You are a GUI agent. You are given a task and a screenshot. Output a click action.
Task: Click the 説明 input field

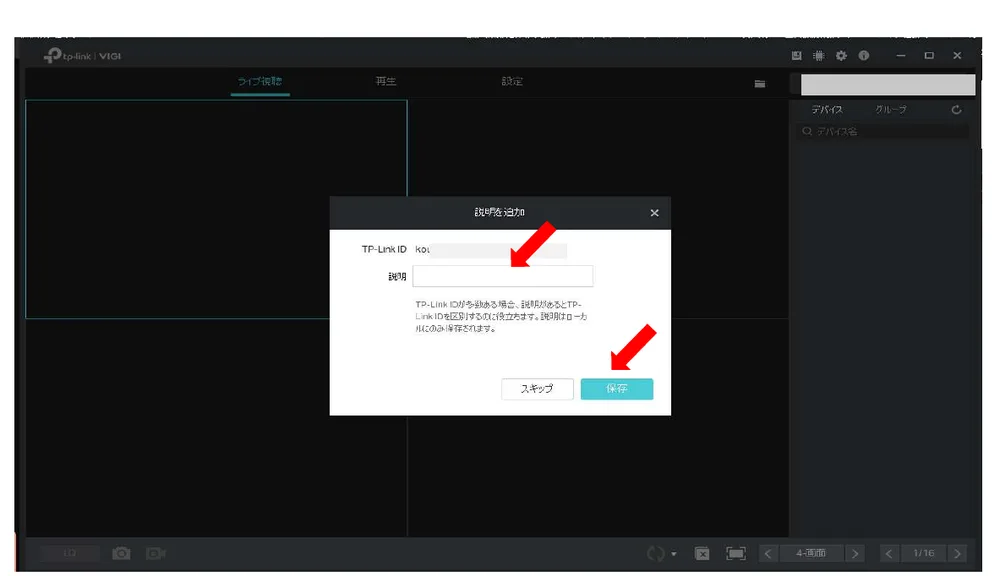(503, 276)
